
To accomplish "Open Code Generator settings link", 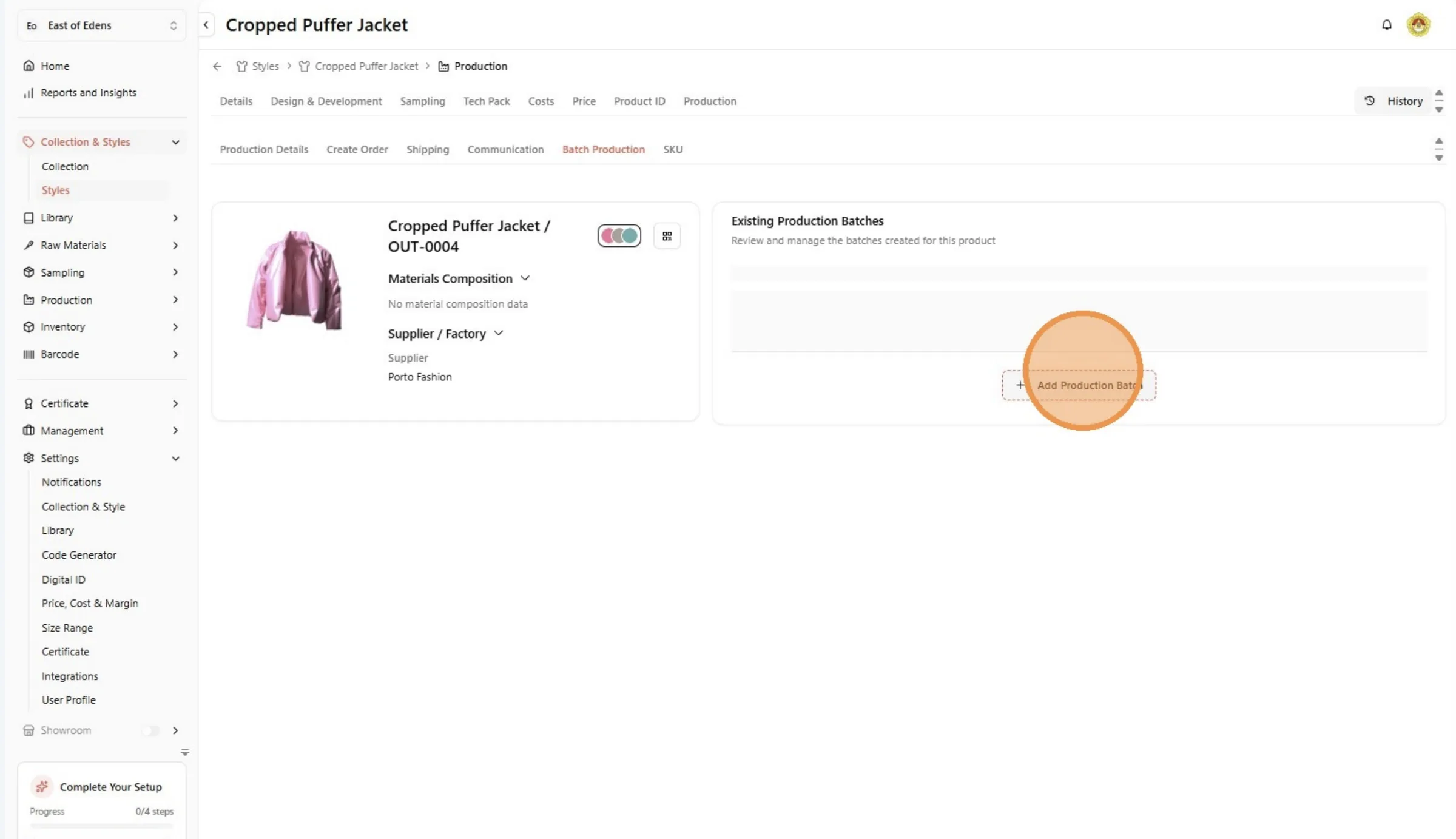I will coord(79,555).
